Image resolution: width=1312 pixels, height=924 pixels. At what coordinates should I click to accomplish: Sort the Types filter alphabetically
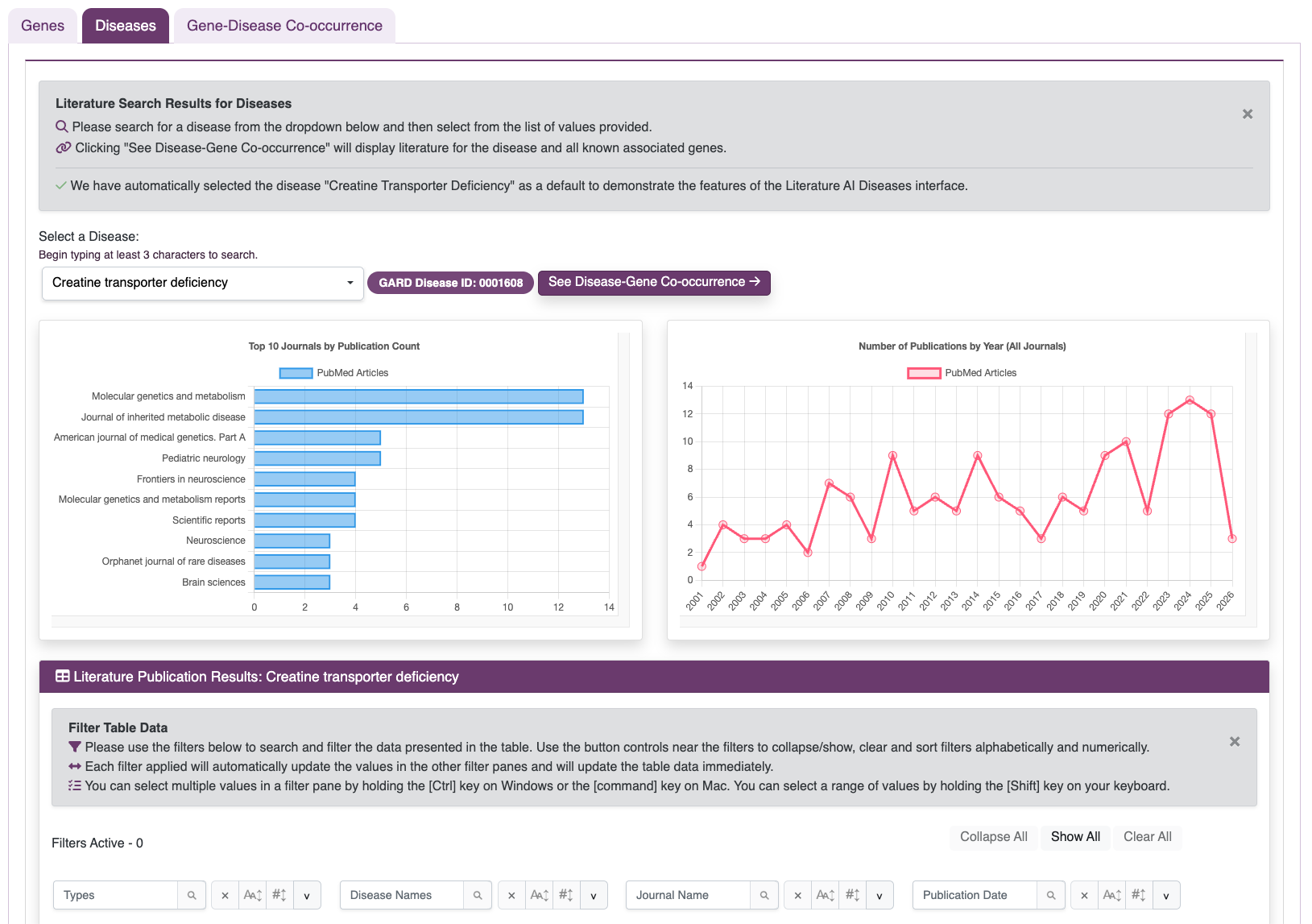coord(252,895)
